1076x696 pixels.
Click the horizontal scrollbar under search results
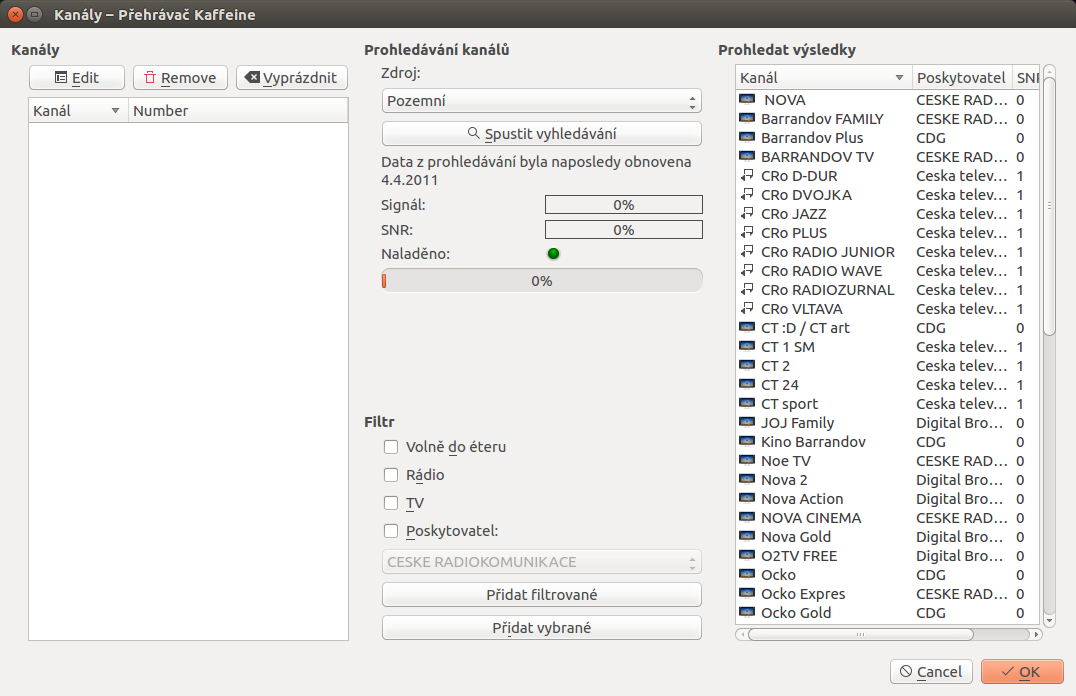coord(860,634)
